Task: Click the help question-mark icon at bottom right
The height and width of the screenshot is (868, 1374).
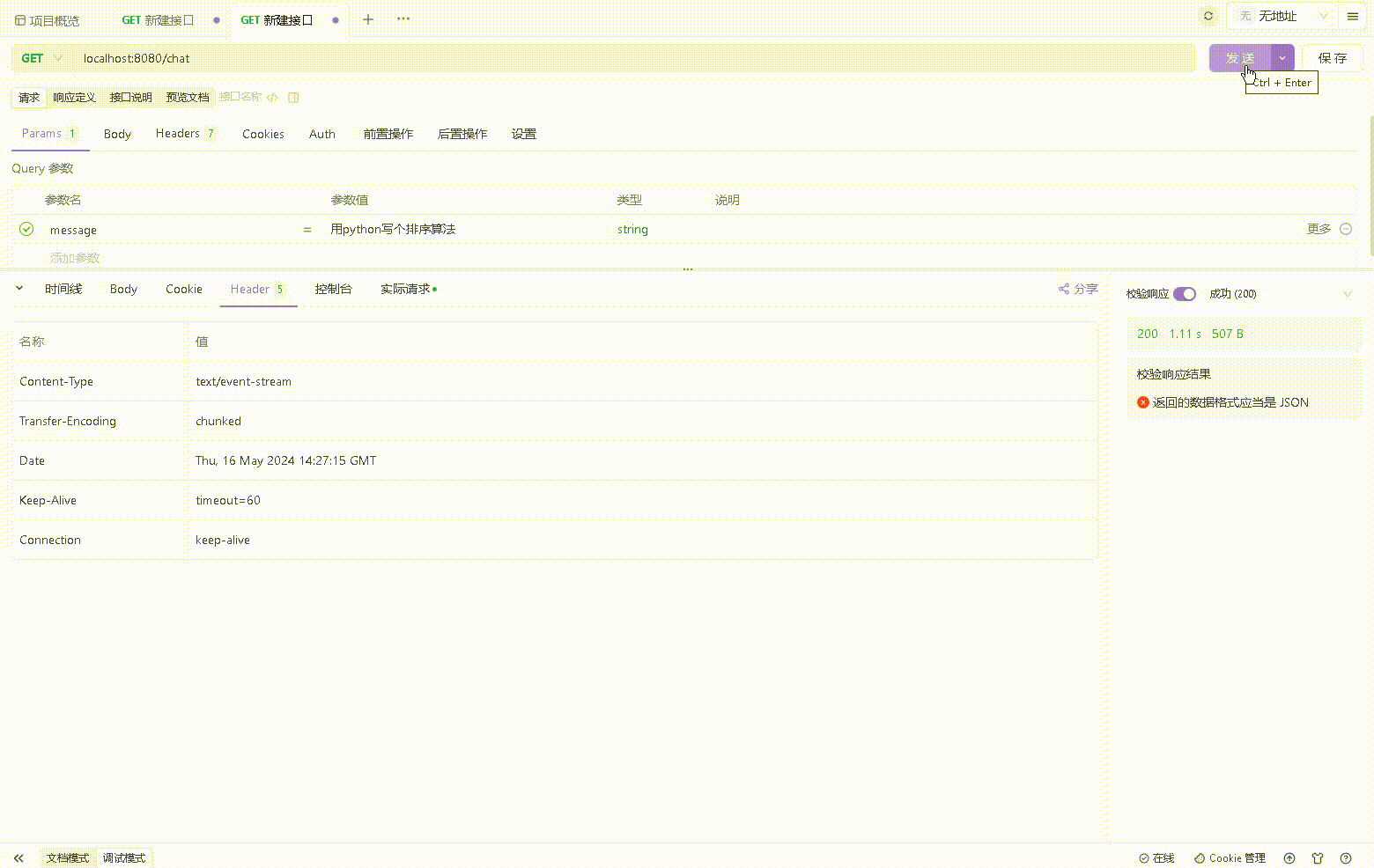Action: (x=1346, y=857)
